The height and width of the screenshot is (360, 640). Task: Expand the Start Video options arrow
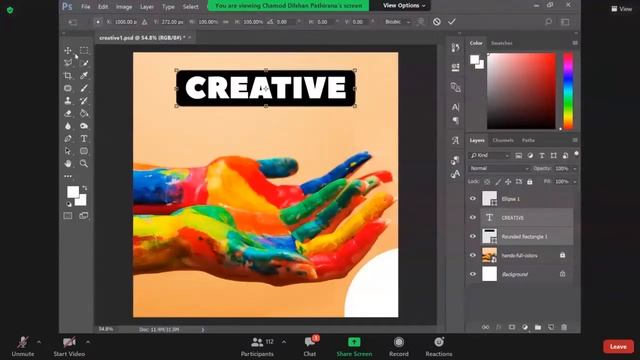coord(88,342)
